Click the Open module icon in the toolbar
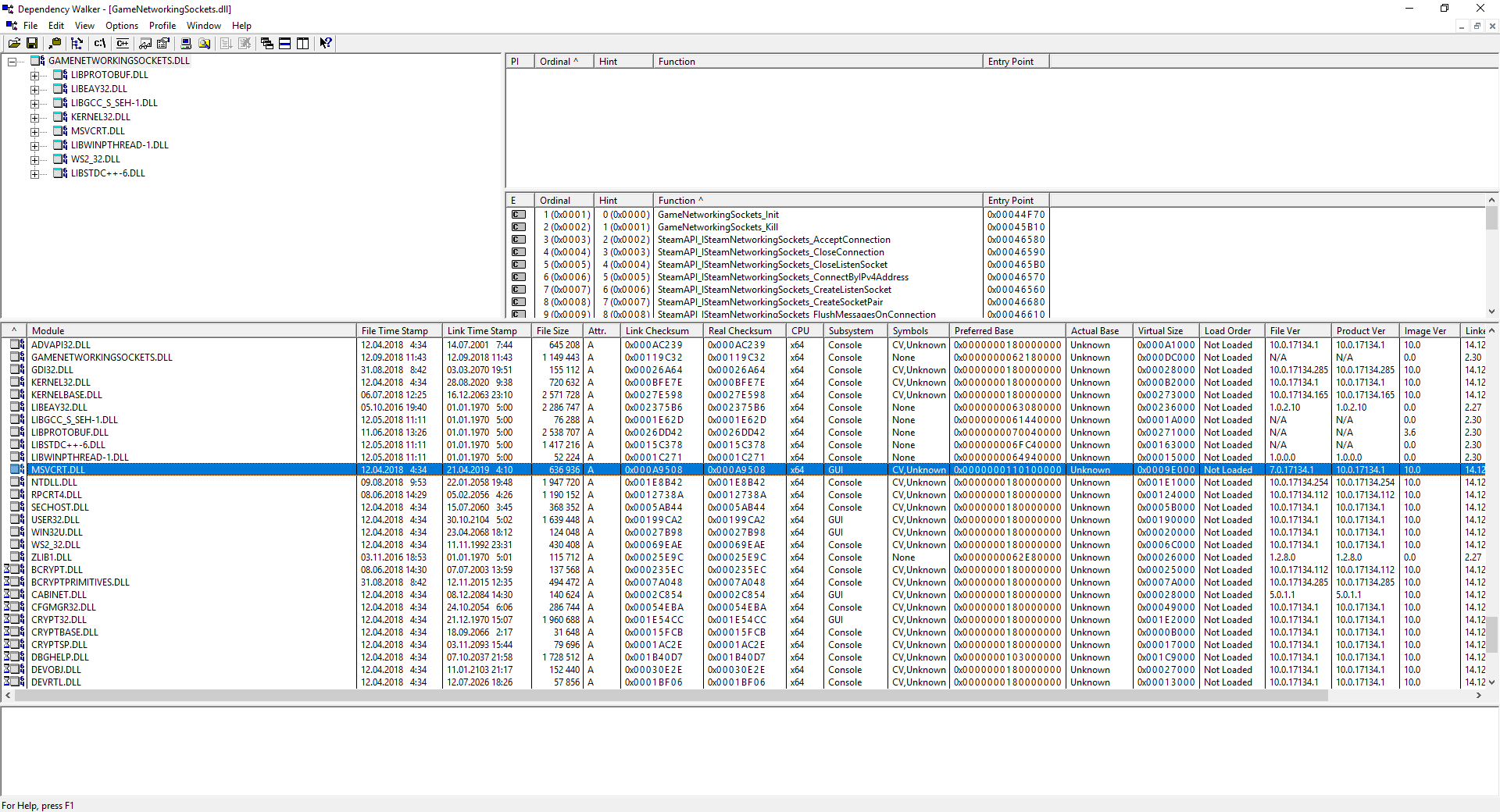 (15, 43)
